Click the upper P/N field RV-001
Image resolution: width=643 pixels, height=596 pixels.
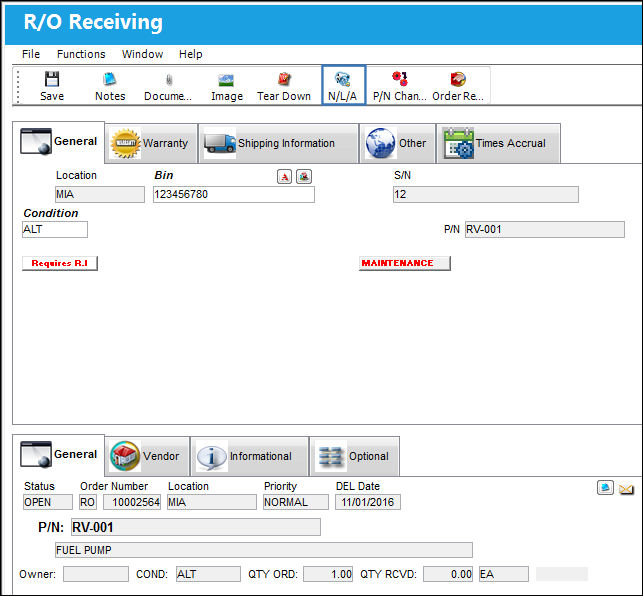pyautogui.click(x=545, y=229)
